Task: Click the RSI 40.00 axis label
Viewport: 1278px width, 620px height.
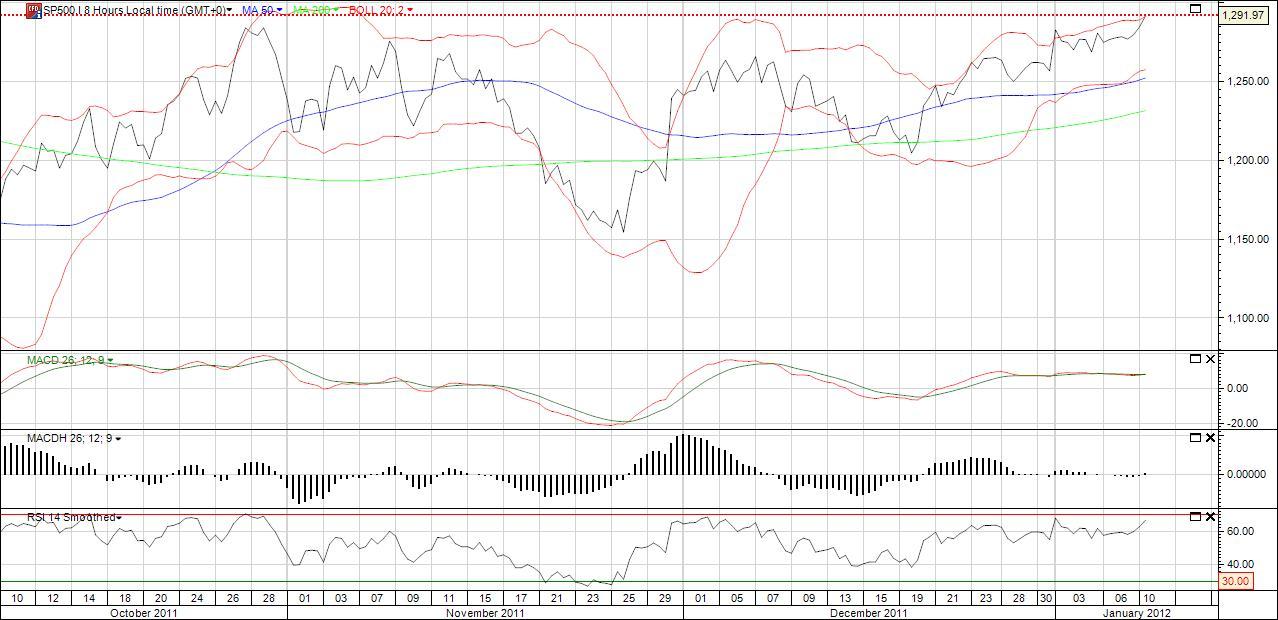Action: [1240, 564]
